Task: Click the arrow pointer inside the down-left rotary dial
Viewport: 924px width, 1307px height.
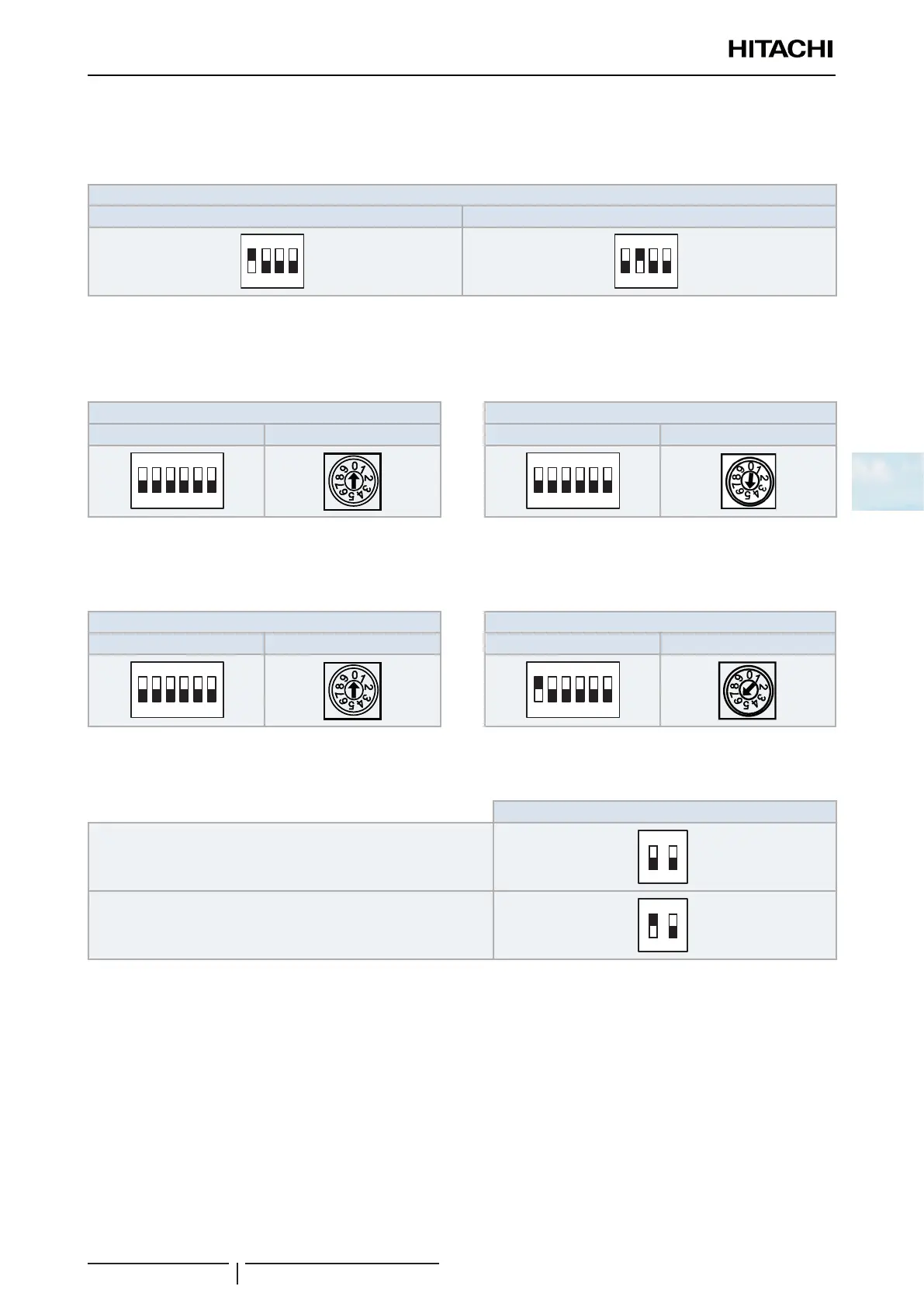Action: pyautogui.click(x=747, y=690)
